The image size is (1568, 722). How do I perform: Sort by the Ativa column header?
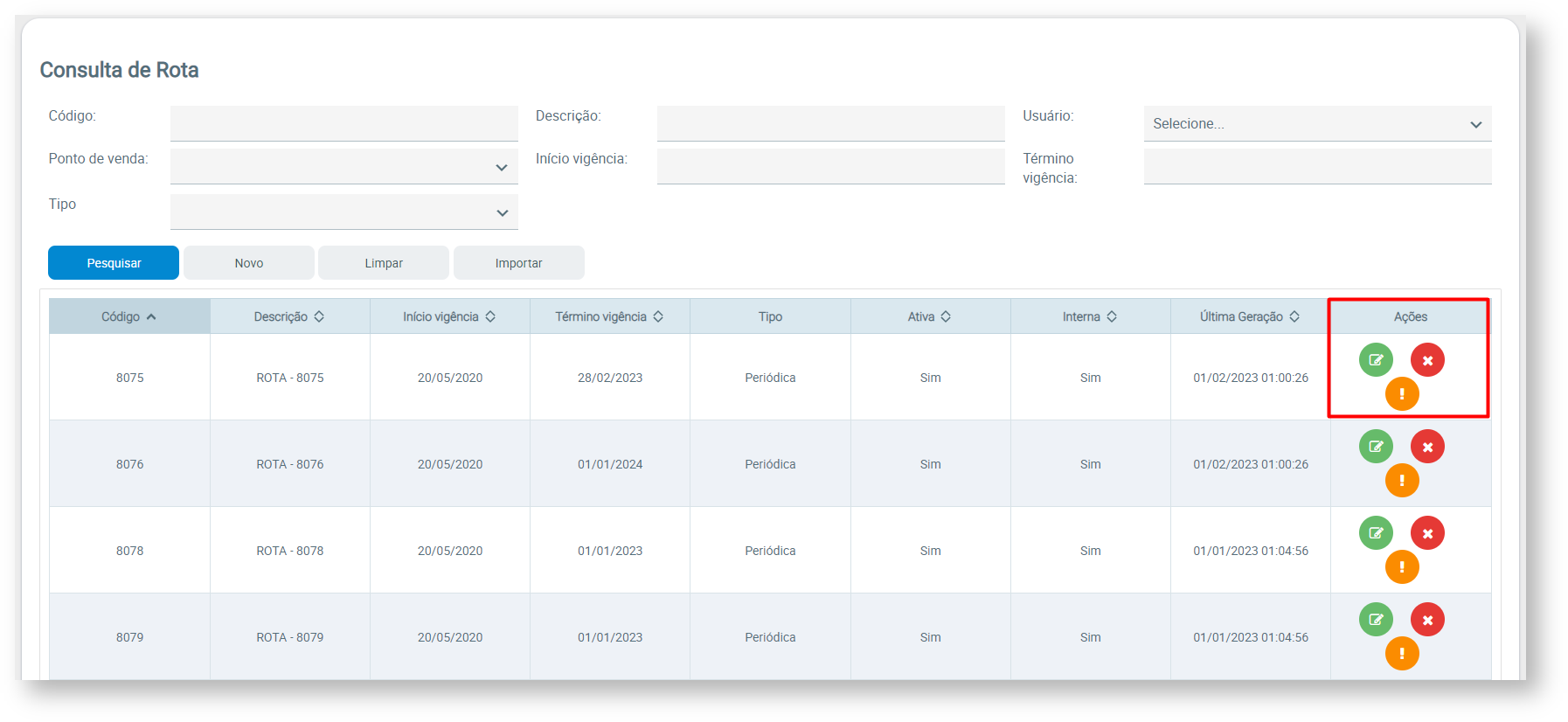click(x=929, y=316)
